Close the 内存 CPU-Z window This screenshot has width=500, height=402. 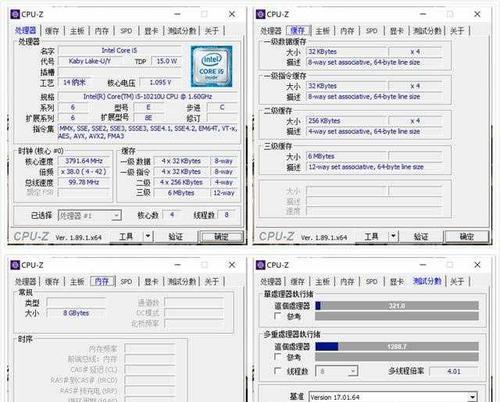pos(232,265)
